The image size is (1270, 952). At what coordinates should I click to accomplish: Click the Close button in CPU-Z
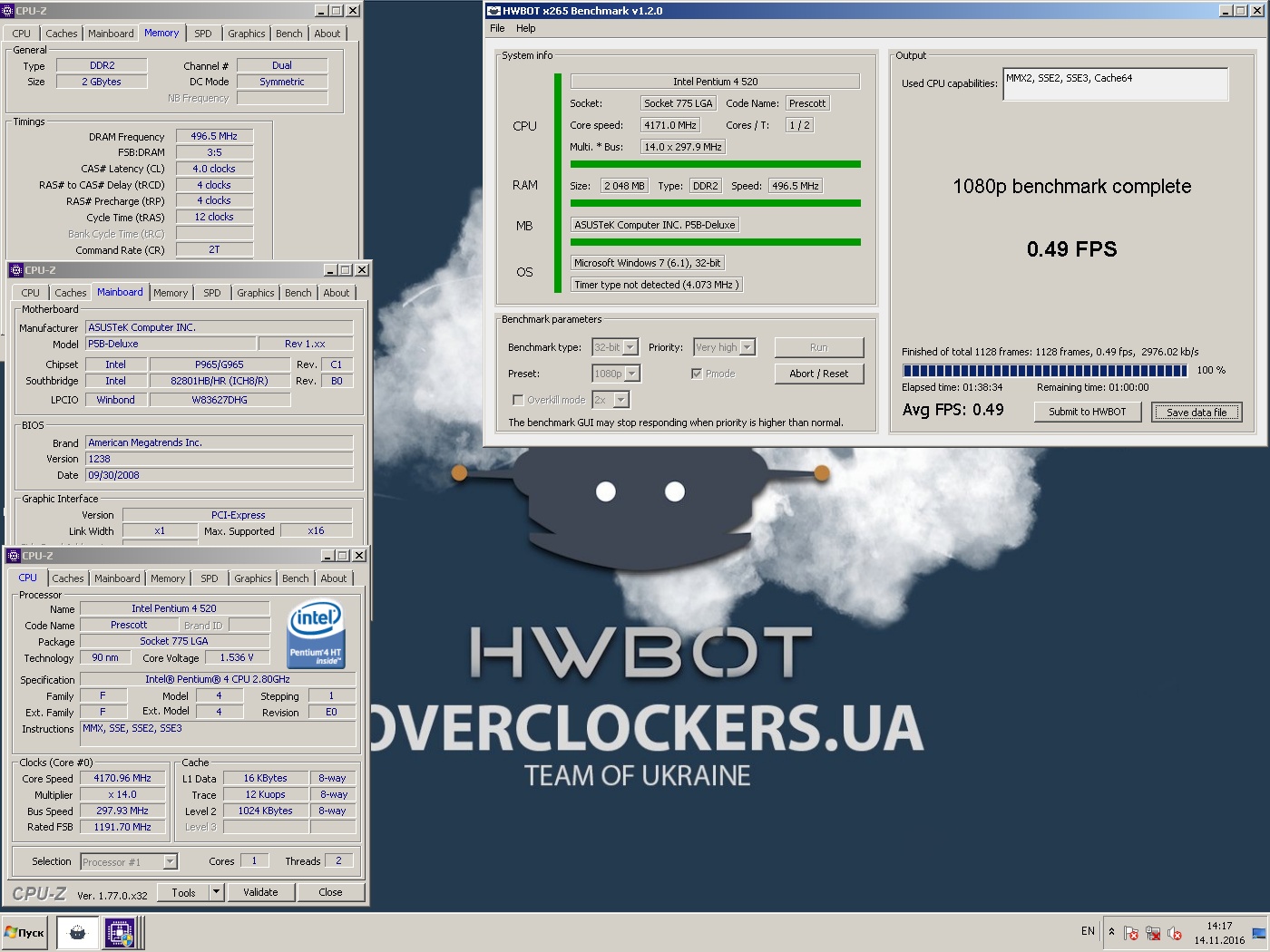[330, 892]
